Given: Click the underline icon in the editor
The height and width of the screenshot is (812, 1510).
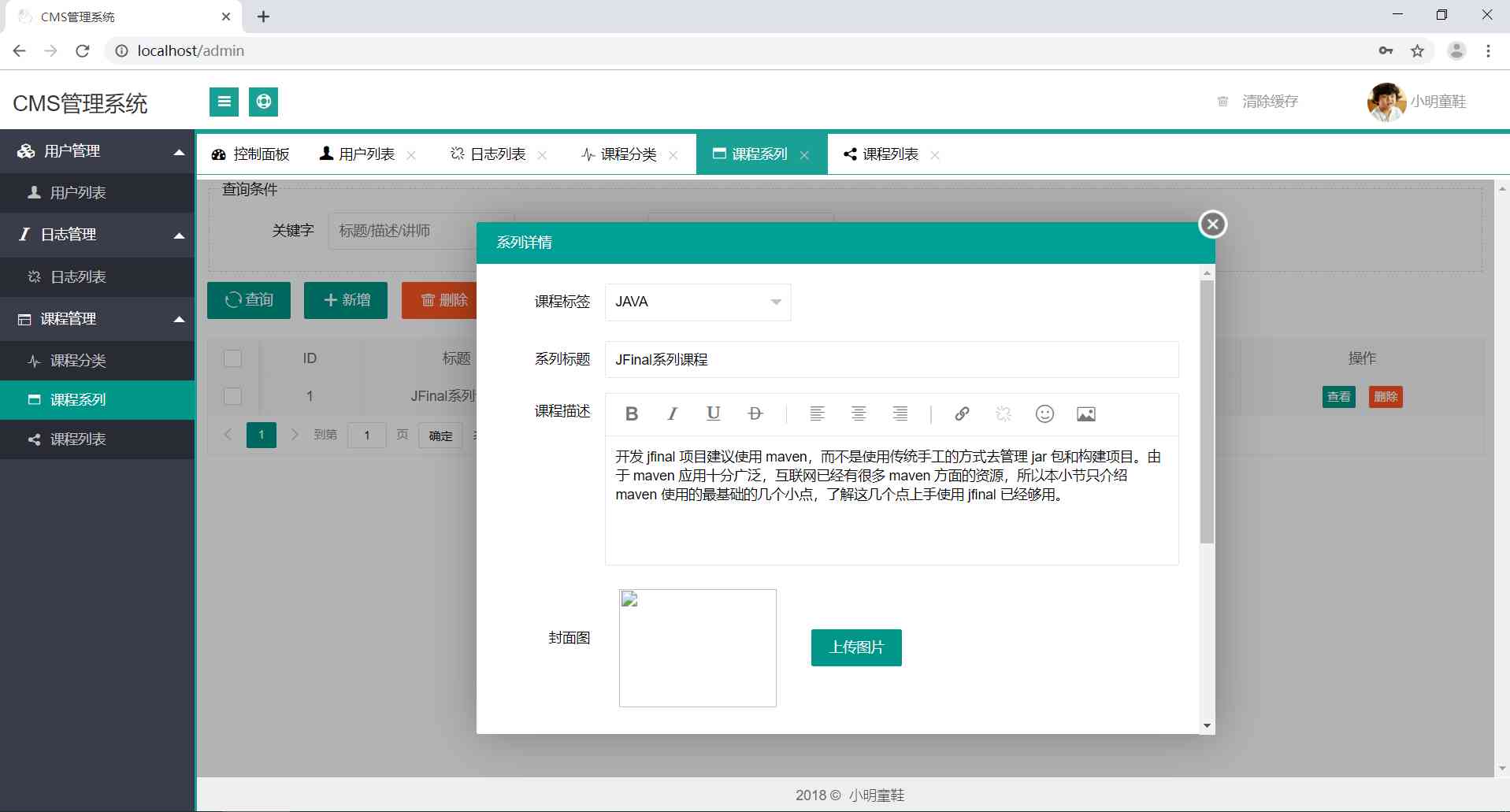Looking at the screenshot, I should point(714,413).
